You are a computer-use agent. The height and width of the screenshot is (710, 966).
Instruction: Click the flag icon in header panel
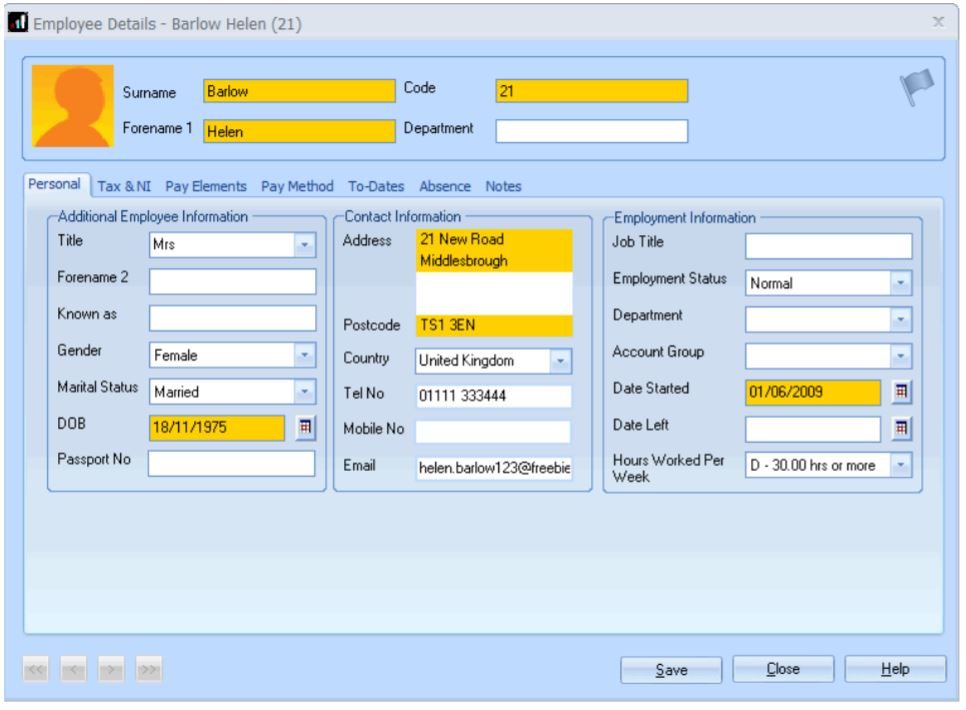[x=917, y=87]
